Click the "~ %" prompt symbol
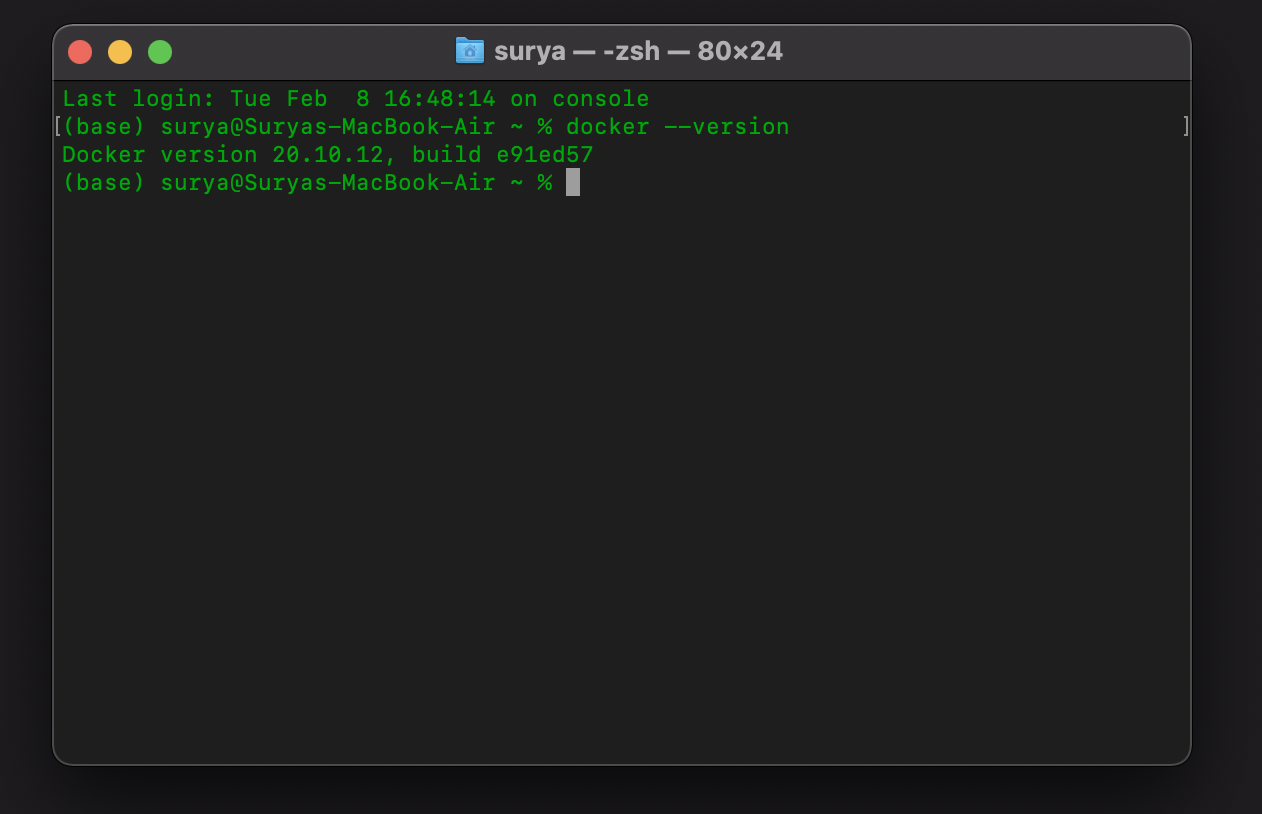 534,183
